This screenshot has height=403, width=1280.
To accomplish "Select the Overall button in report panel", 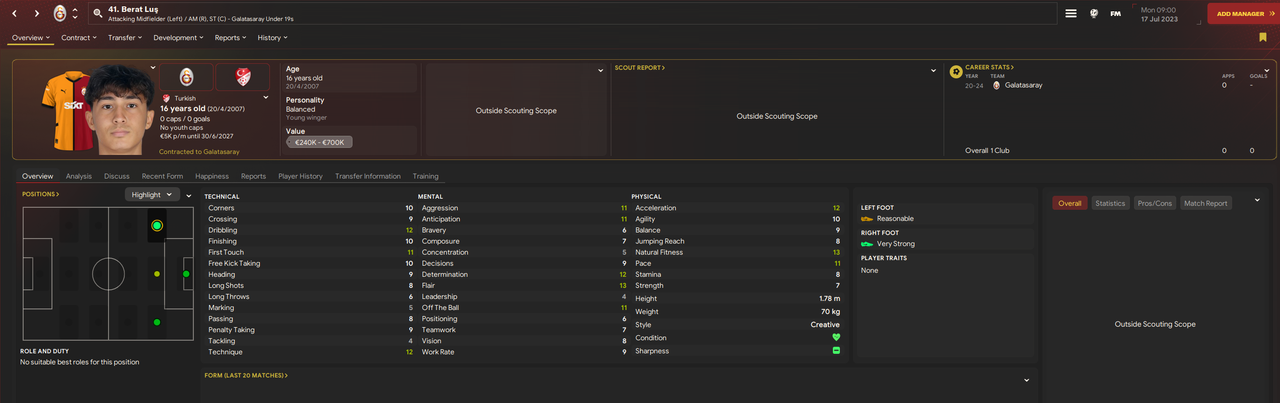I will [1070, 203].
